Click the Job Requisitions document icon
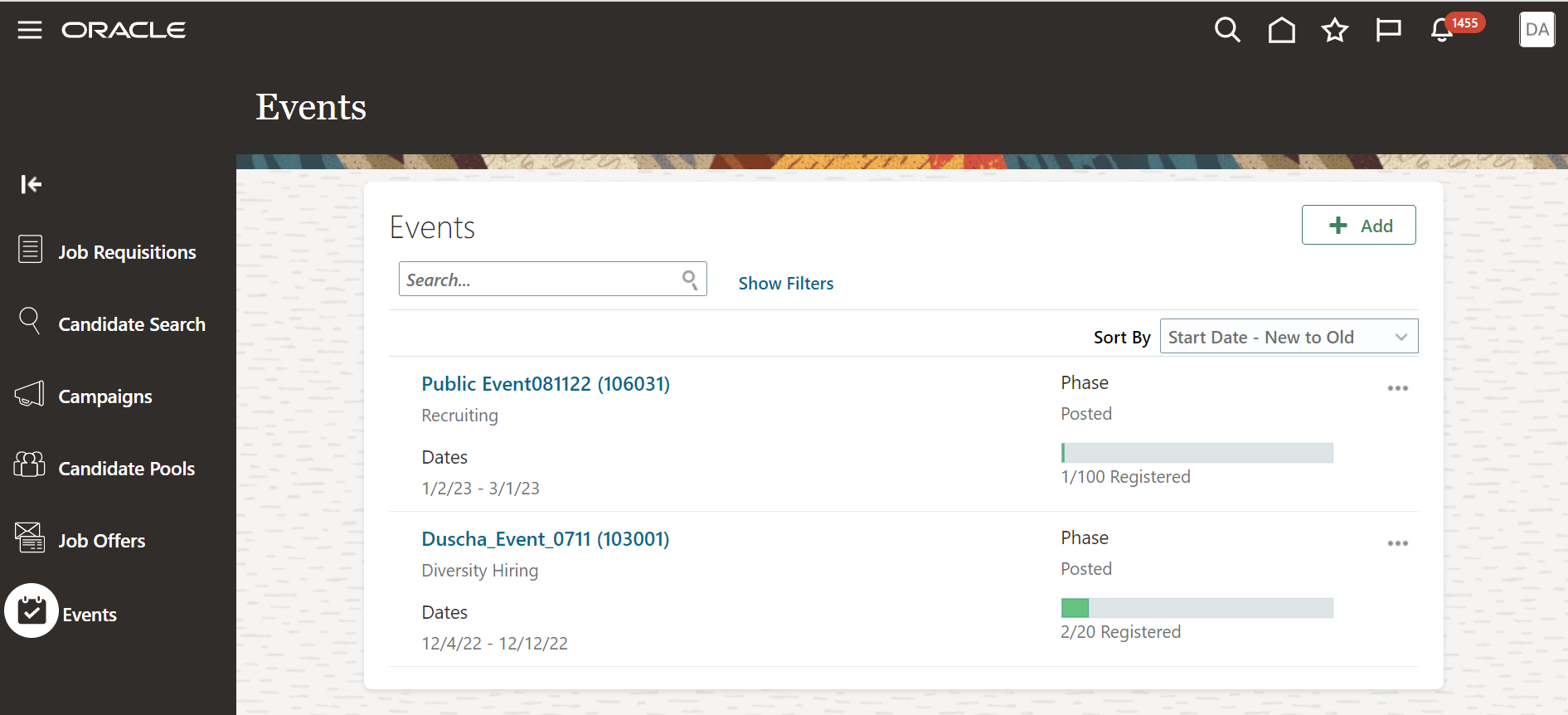This screenshot has height=715, width=1568. tap(31, 249)
